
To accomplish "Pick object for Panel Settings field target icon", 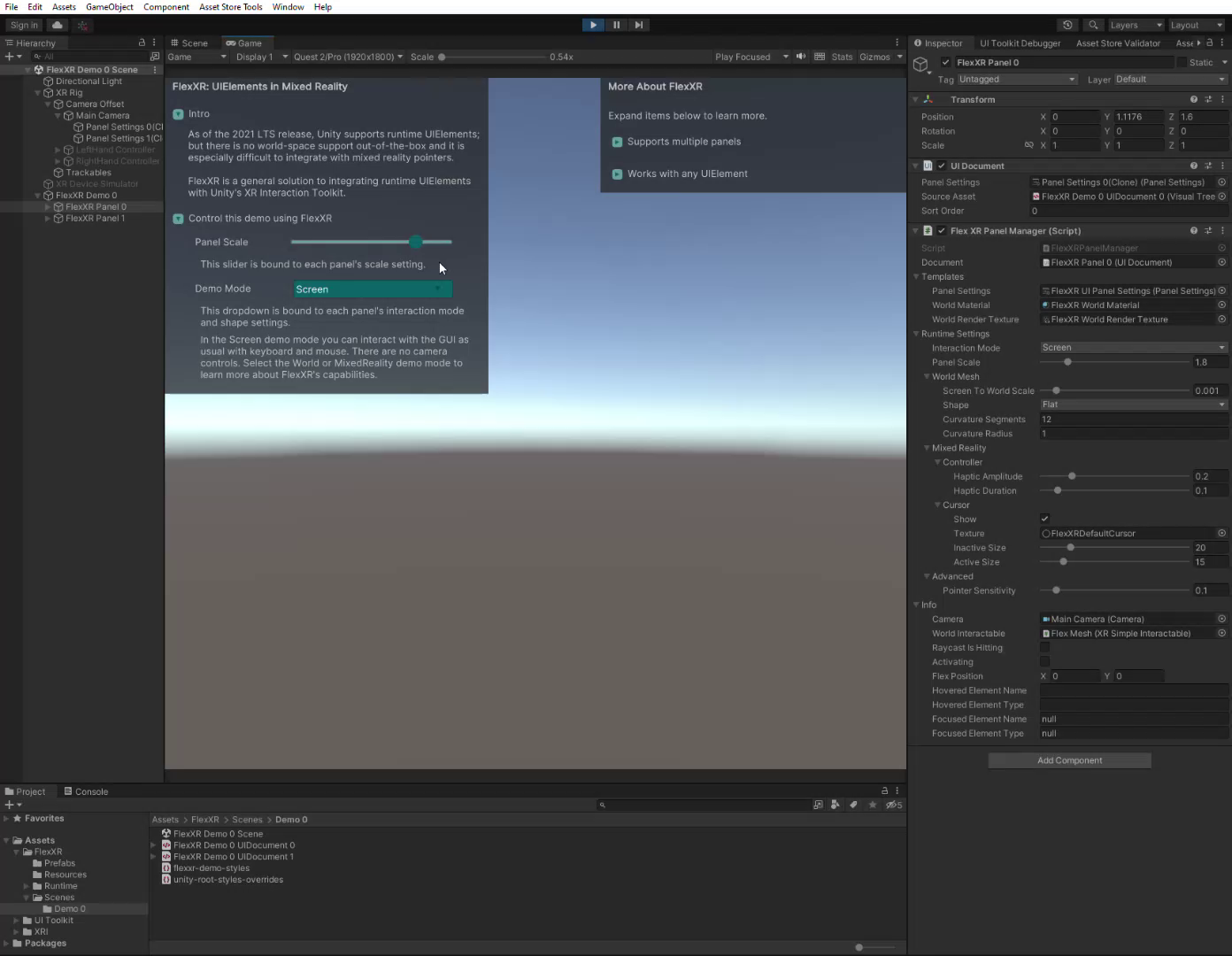I will (x=1221, y=182).
